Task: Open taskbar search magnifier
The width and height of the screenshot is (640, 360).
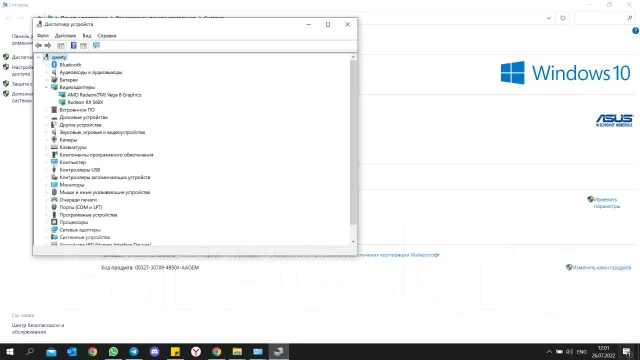Action: tap(30, 351)
